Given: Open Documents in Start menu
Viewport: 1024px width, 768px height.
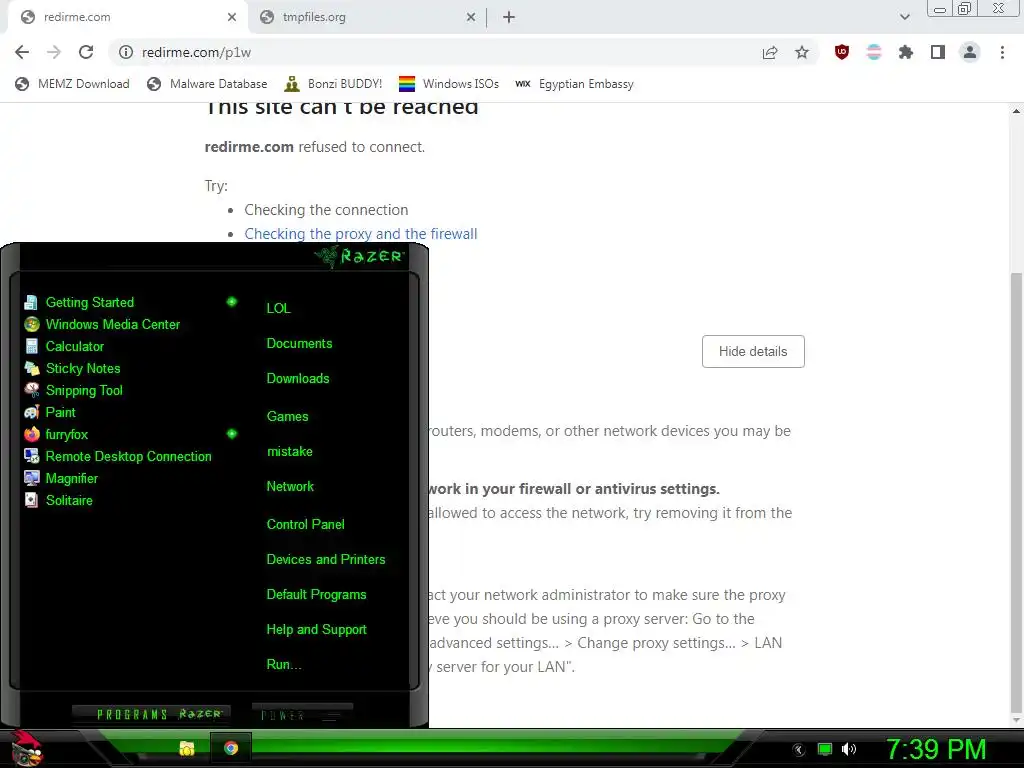Looking at the screenshot, I should tap(299, 344).
